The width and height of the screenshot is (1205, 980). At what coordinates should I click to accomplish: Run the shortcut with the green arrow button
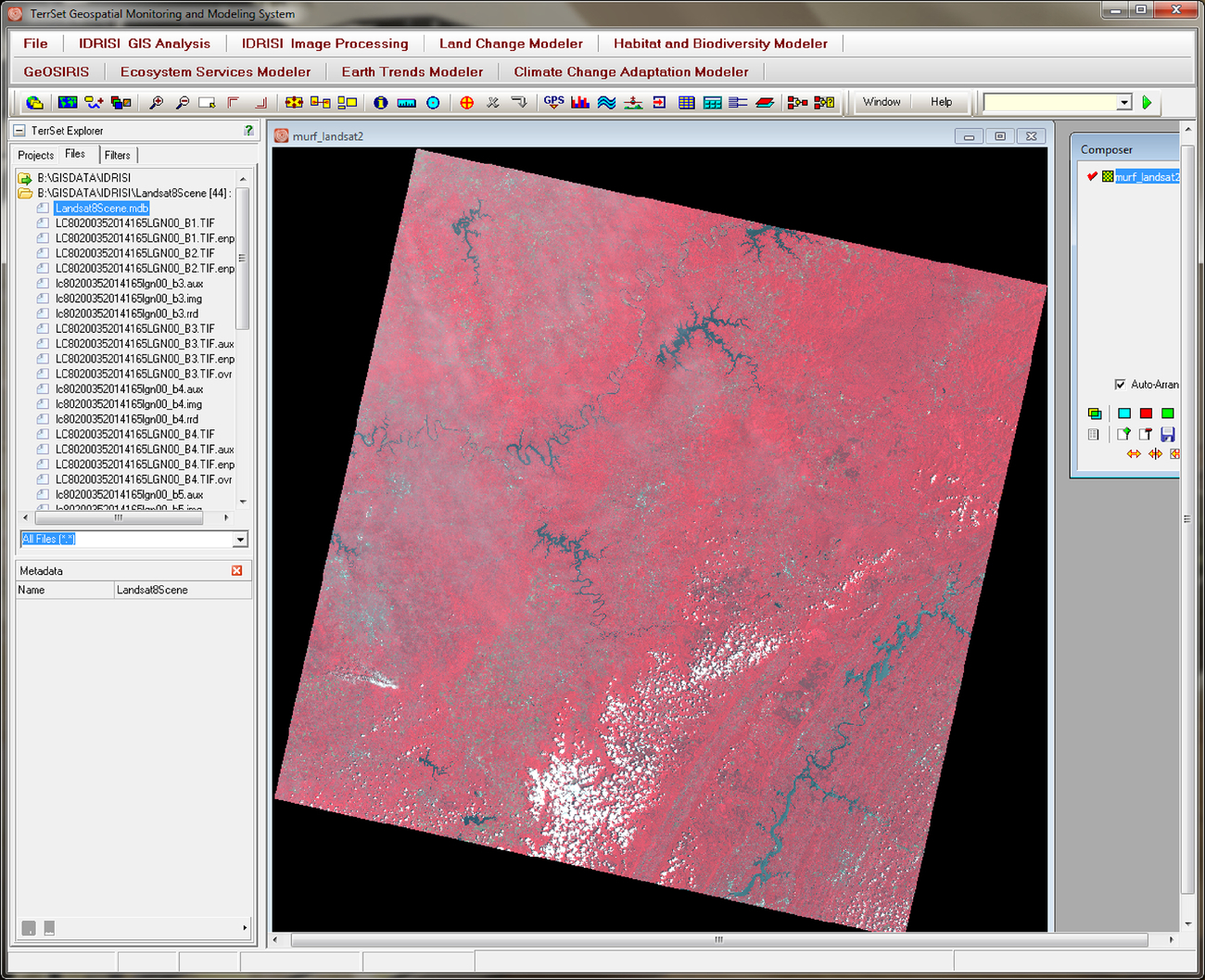pyautogui.click(x=1148, y=102)
